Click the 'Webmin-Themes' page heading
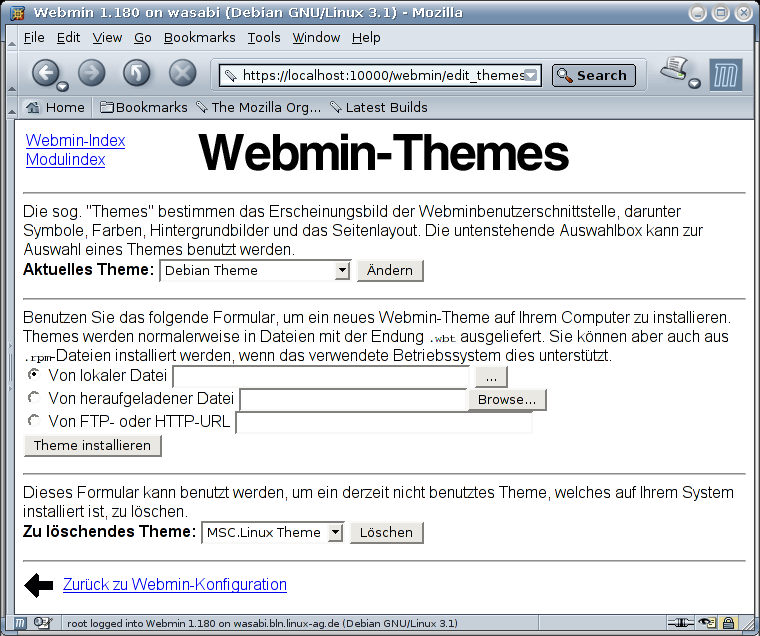 [383, 153]
